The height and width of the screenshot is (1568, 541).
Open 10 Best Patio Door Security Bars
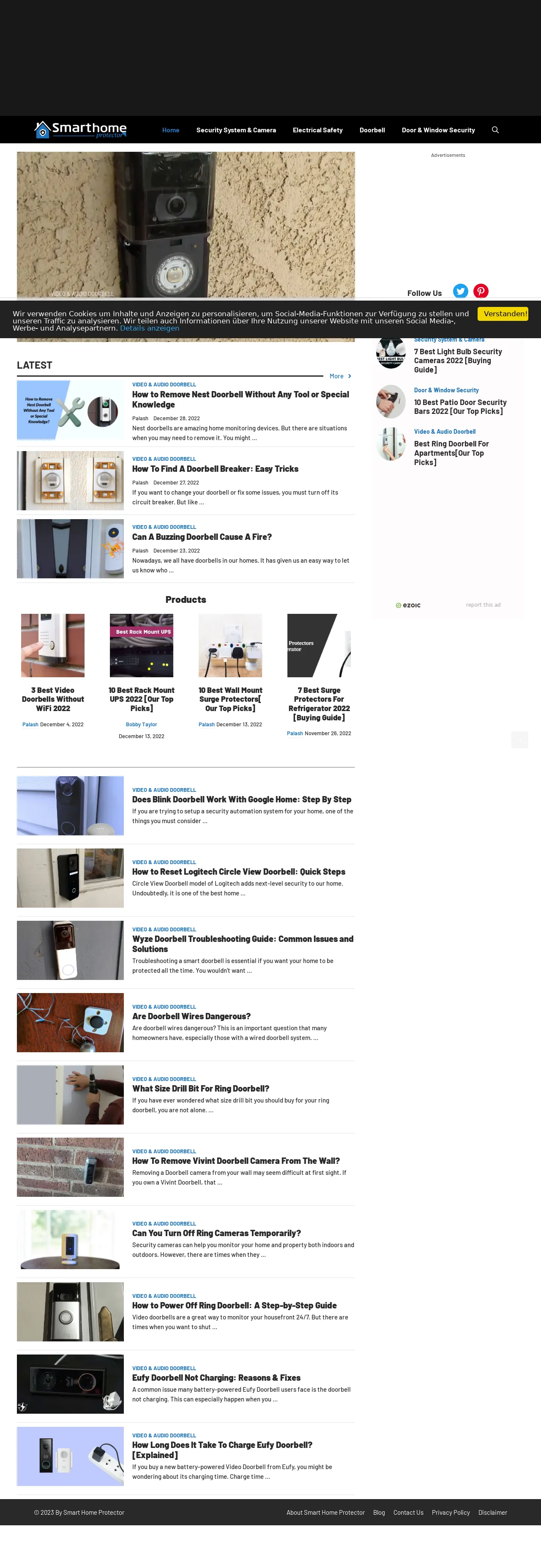pos(460,407)
